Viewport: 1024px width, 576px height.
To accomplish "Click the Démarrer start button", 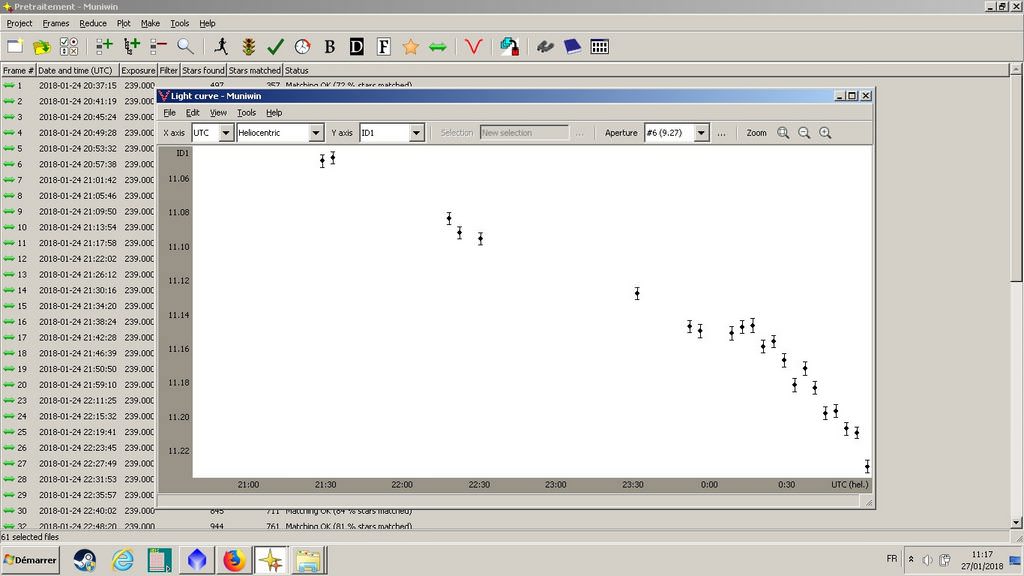I will (30, 560).
